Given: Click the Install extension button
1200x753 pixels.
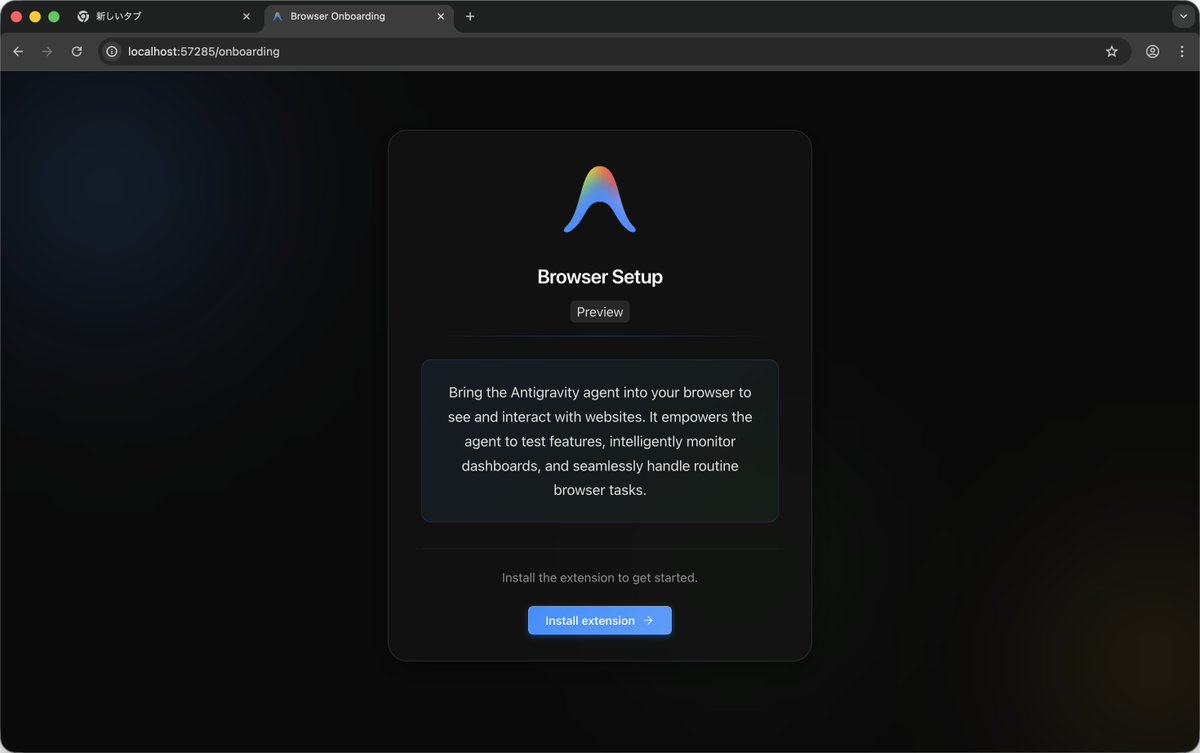Looking at the screenshot, I should point(599,620).
